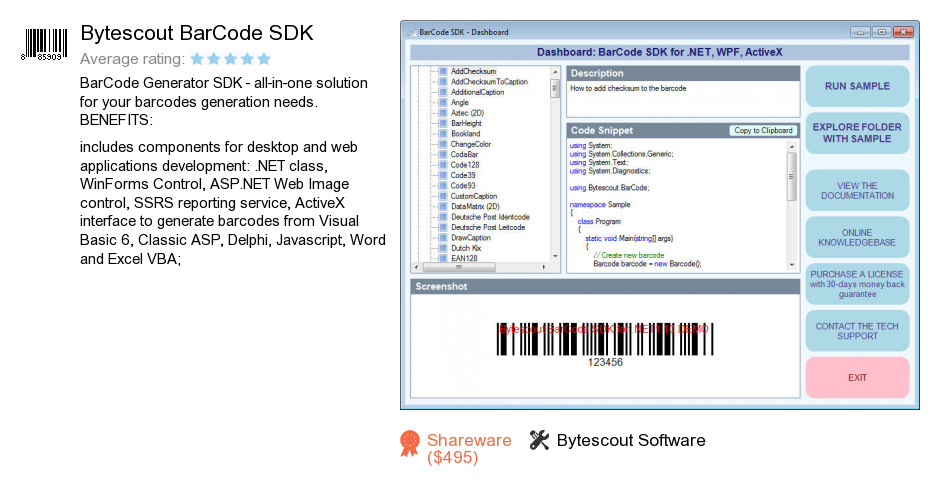The image size is (940, 493).
Task: Click the icon beside Aztec (2D) item
Action: 443,113
